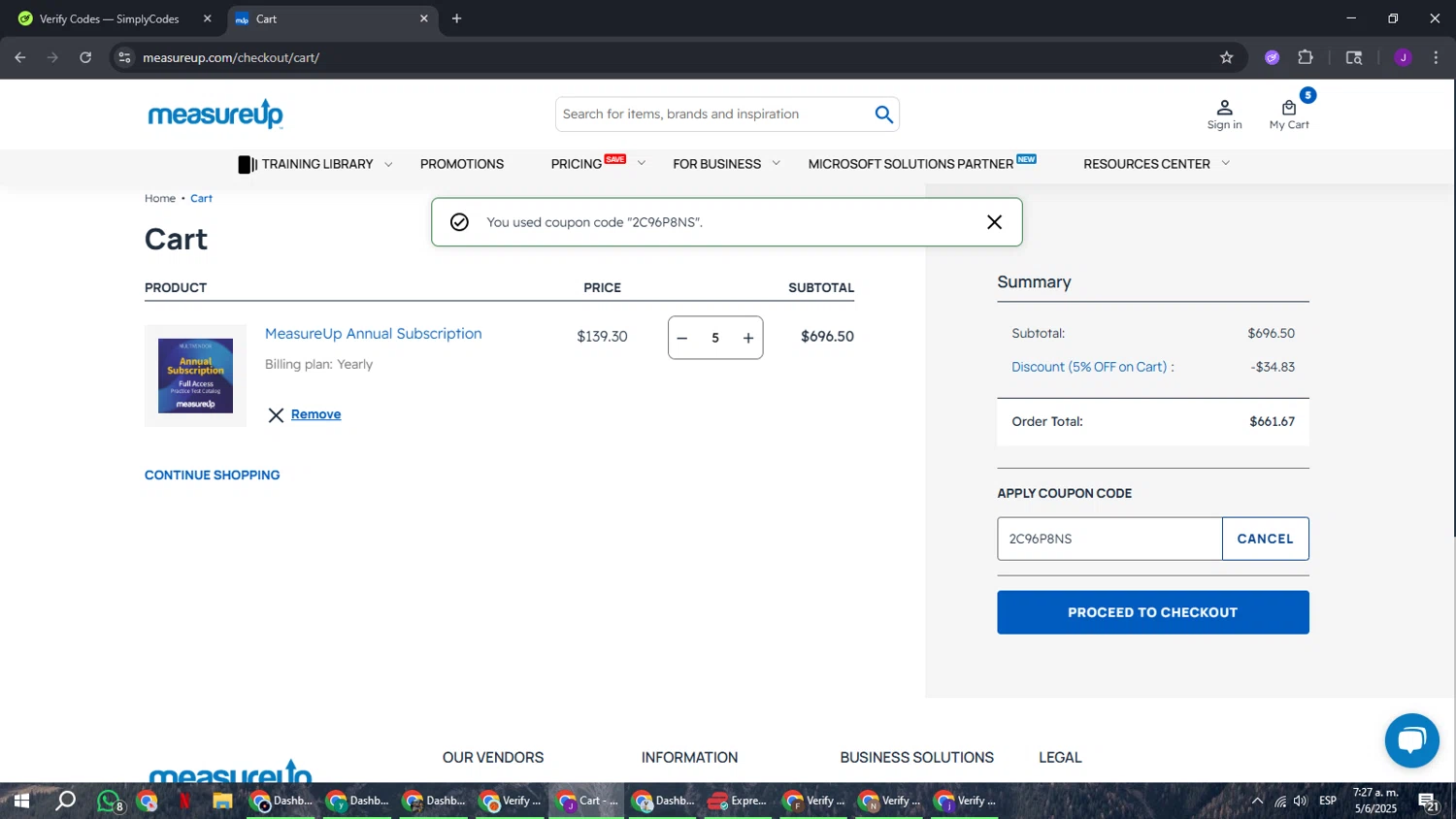Expand the Resources Center chevron
The height and width of the screenshot is (819, 1456).
(1225, 164)
